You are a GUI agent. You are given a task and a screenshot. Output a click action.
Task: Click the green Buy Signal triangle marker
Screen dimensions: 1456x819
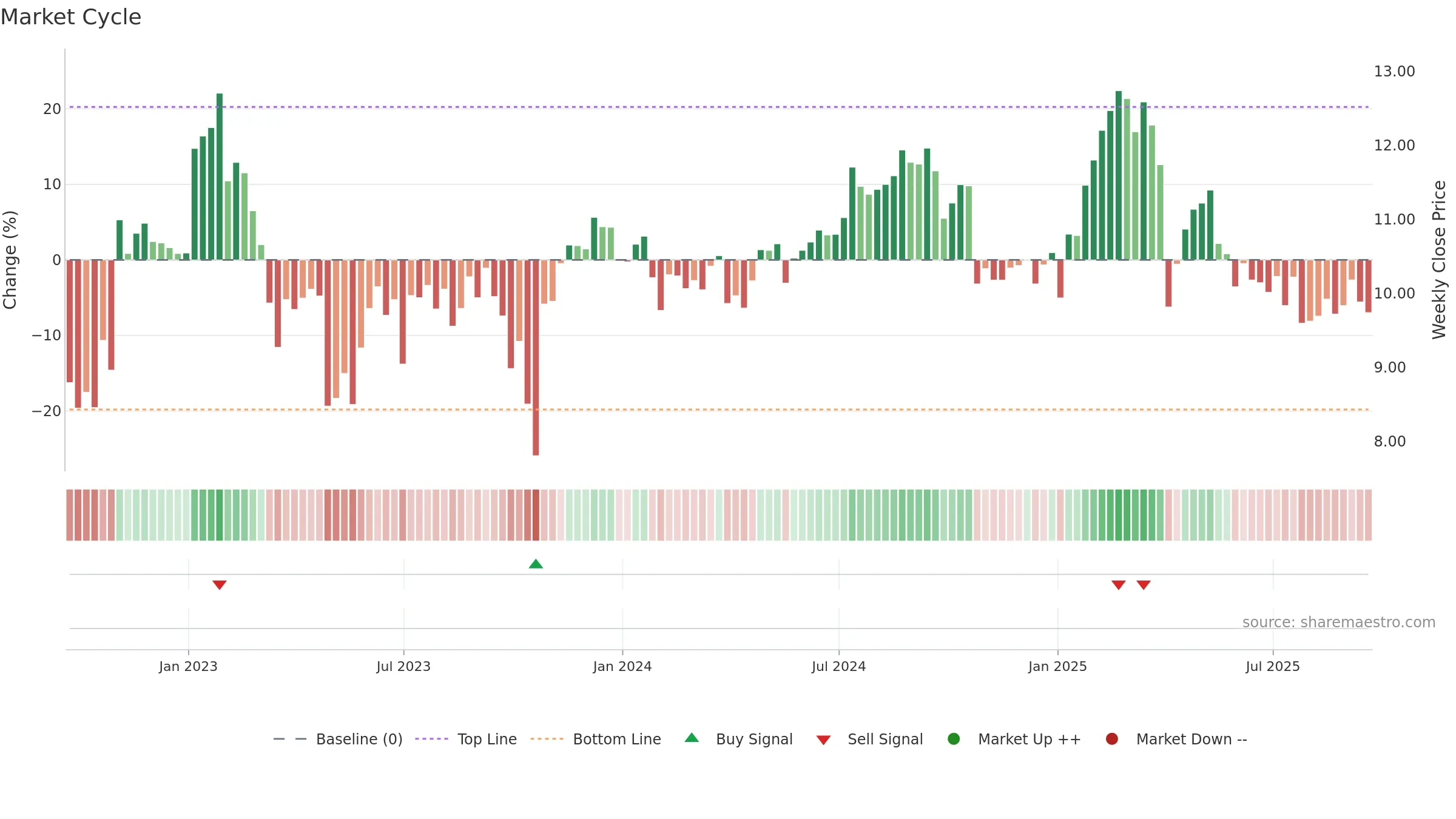tap(536, 564)
